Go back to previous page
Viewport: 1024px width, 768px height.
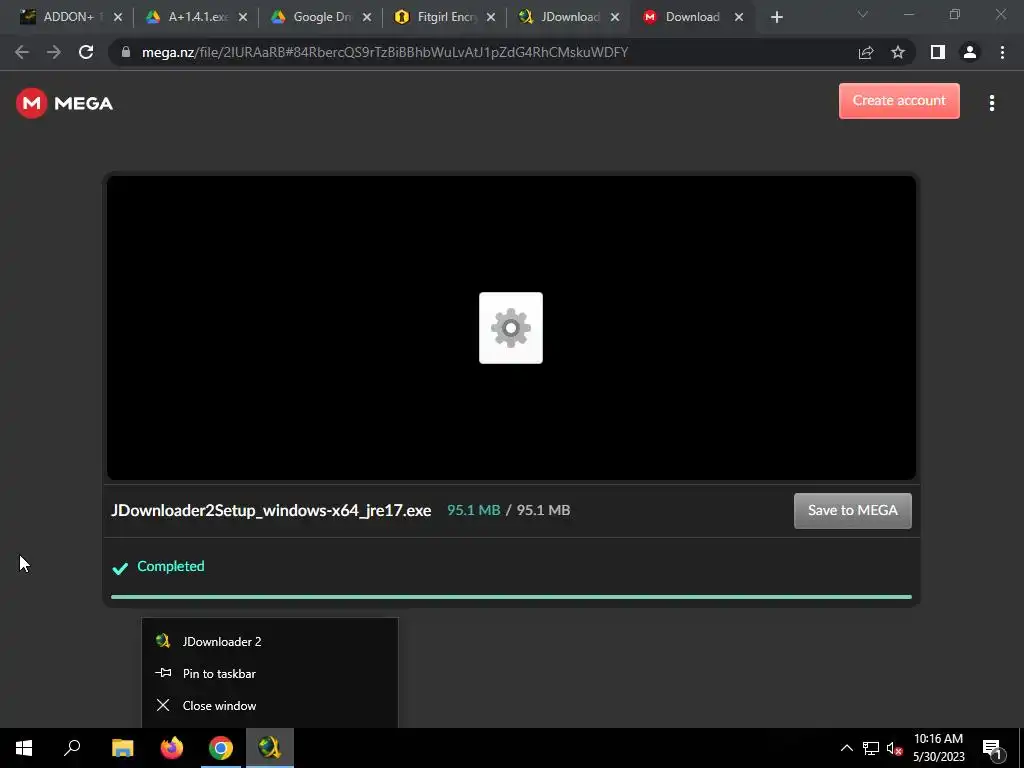(x=22, y=52)
